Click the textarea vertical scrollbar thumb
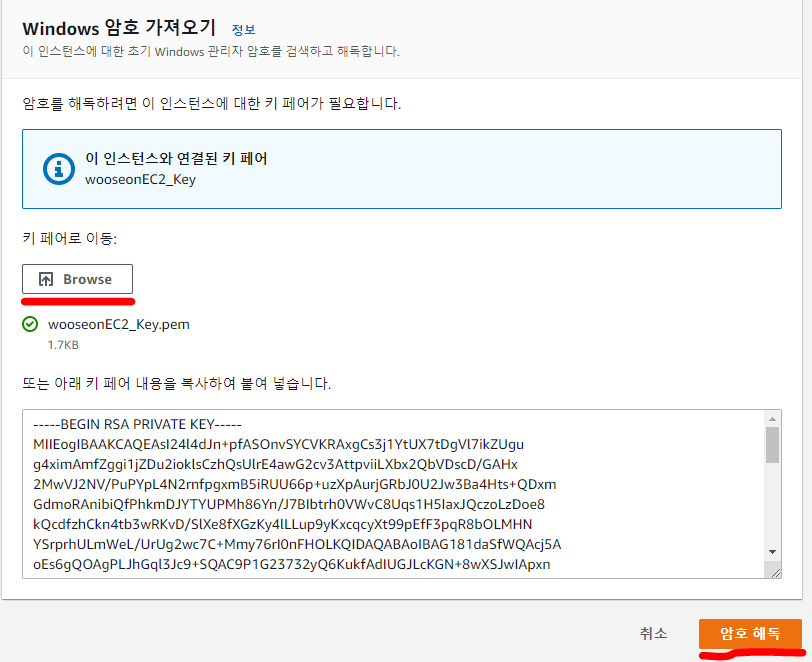 pyautogui.click(x=772, y=444)
